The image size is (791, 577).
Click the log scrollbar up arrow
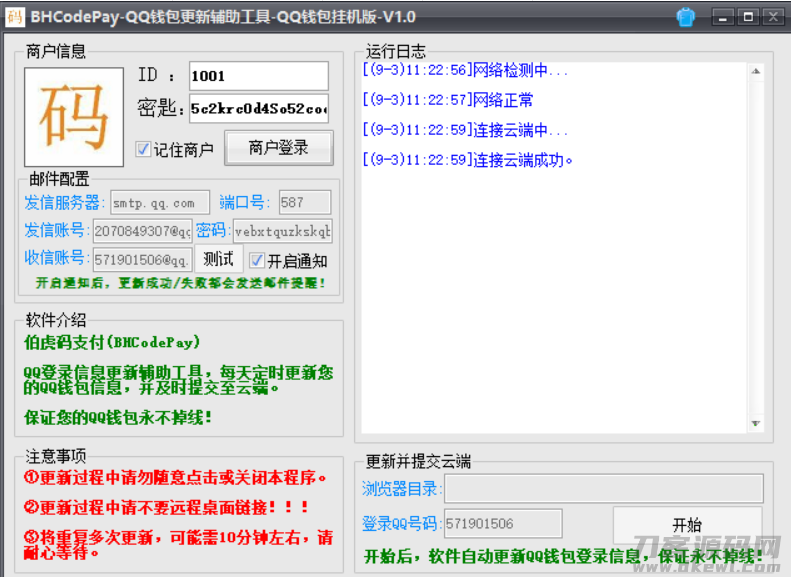(755, 71)
